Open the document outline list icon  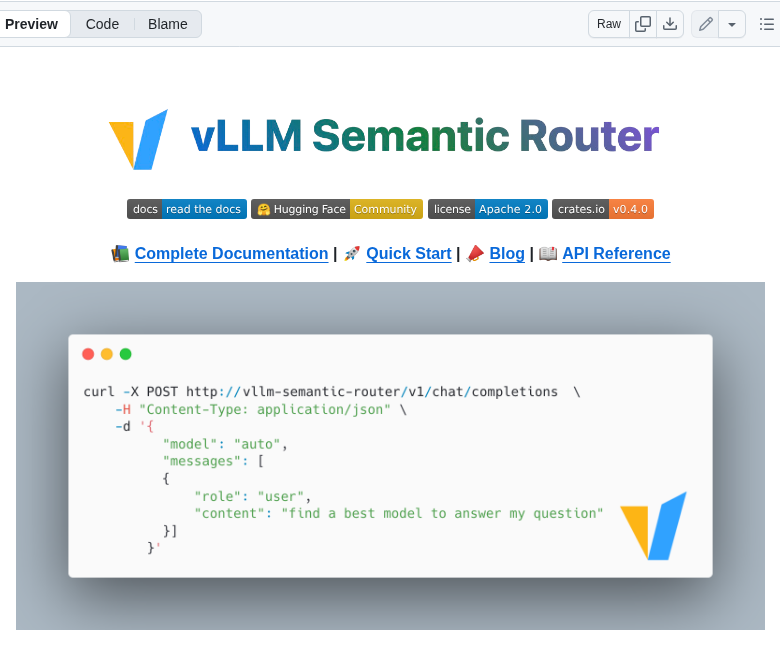[767, 24]
